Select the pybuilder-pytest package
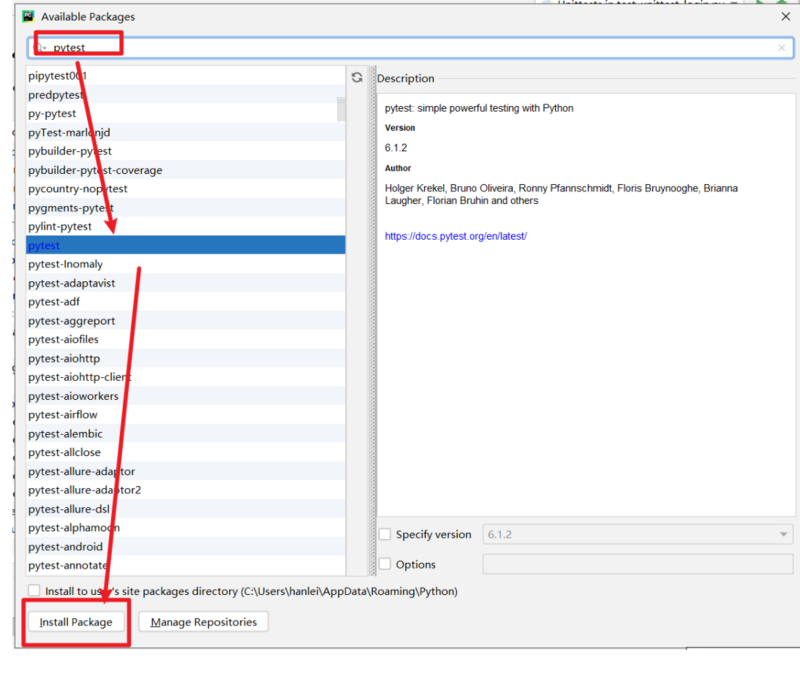Viewport: 800px width, 679px height. pos(186,151)
